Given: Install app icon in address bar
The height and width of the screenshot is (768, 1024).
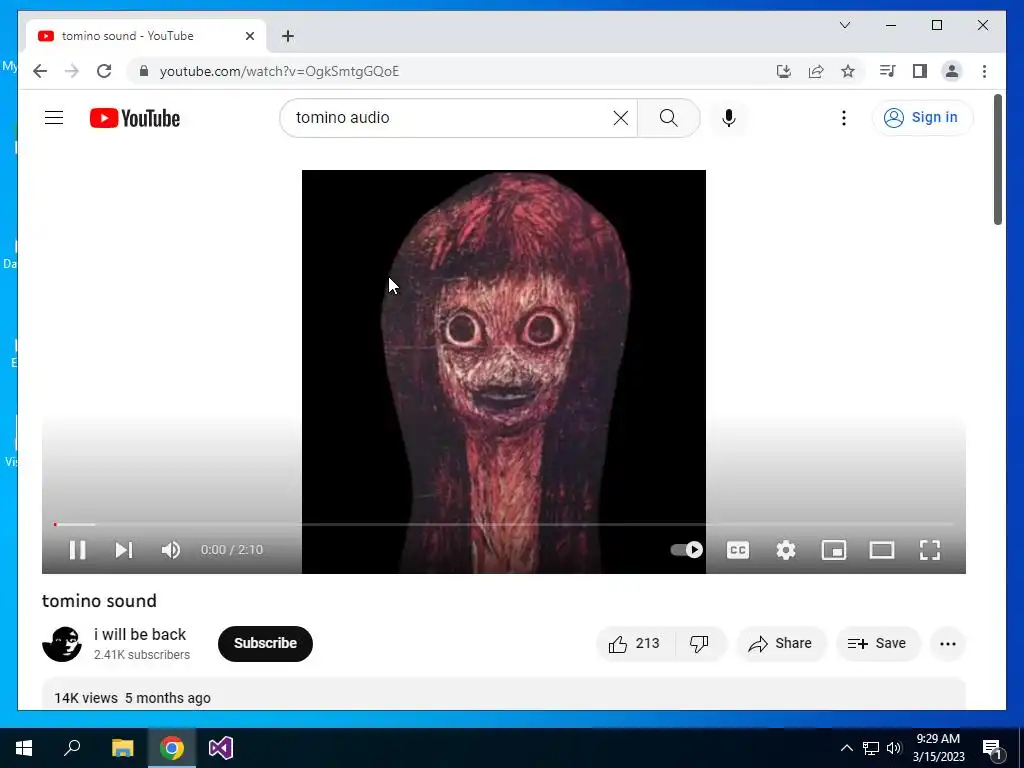Looking at the screenshot, I should [784, 71].
